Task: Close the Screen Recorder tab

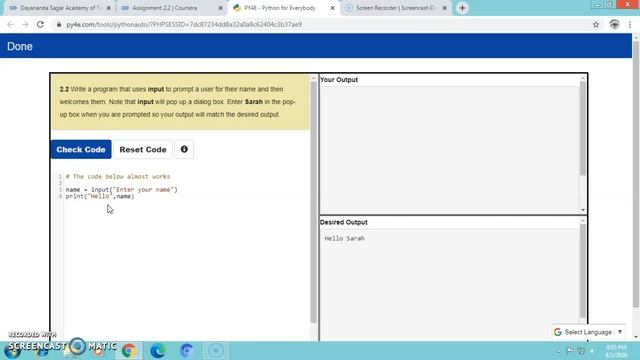Action: pos(444,8)
